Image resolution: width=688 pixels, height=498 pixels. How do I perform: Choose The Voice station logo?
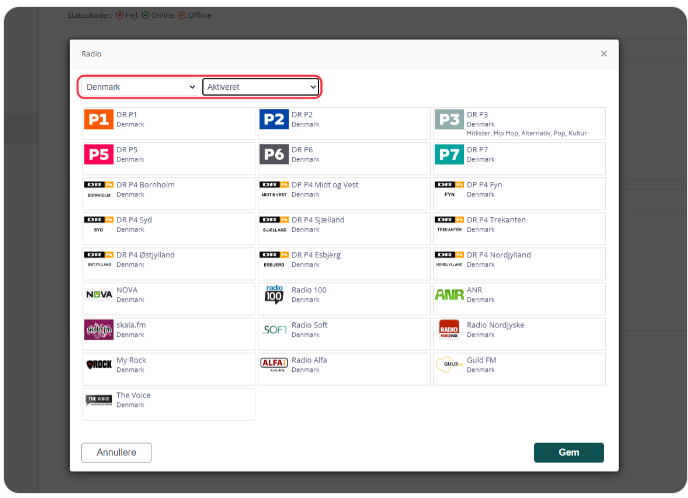click(99, 400)
